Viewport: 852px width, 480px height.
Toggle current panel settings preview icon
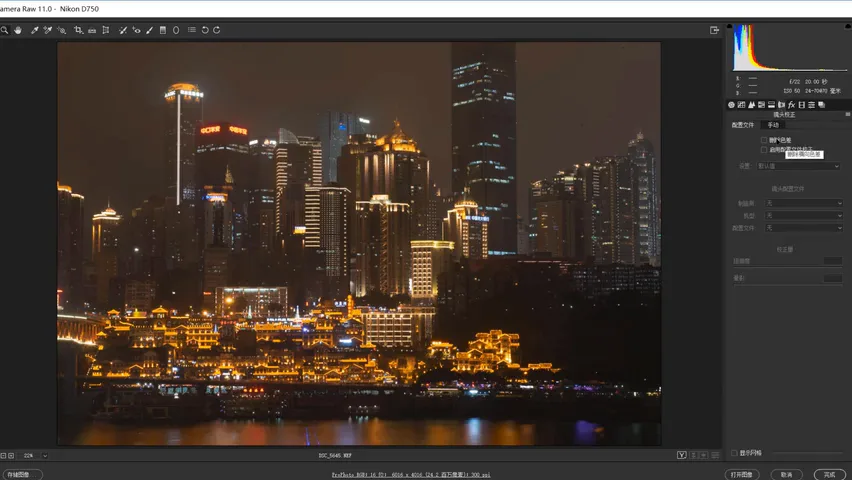click(x=716, y=455)
